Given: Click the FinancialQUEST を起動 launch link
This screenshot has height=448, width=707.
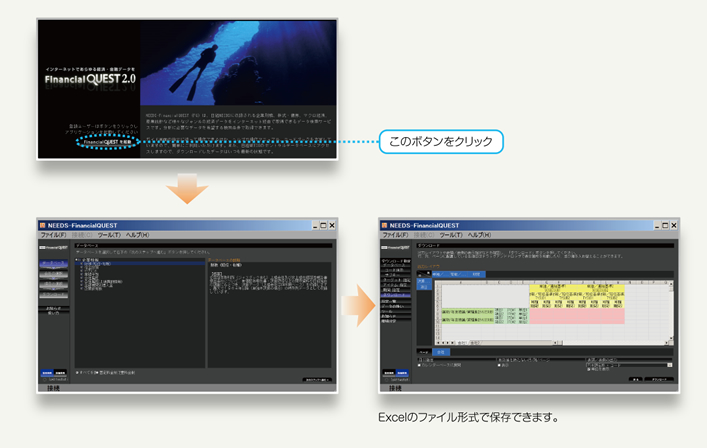Looking at the screenshot, I should [x=107, y=142].
